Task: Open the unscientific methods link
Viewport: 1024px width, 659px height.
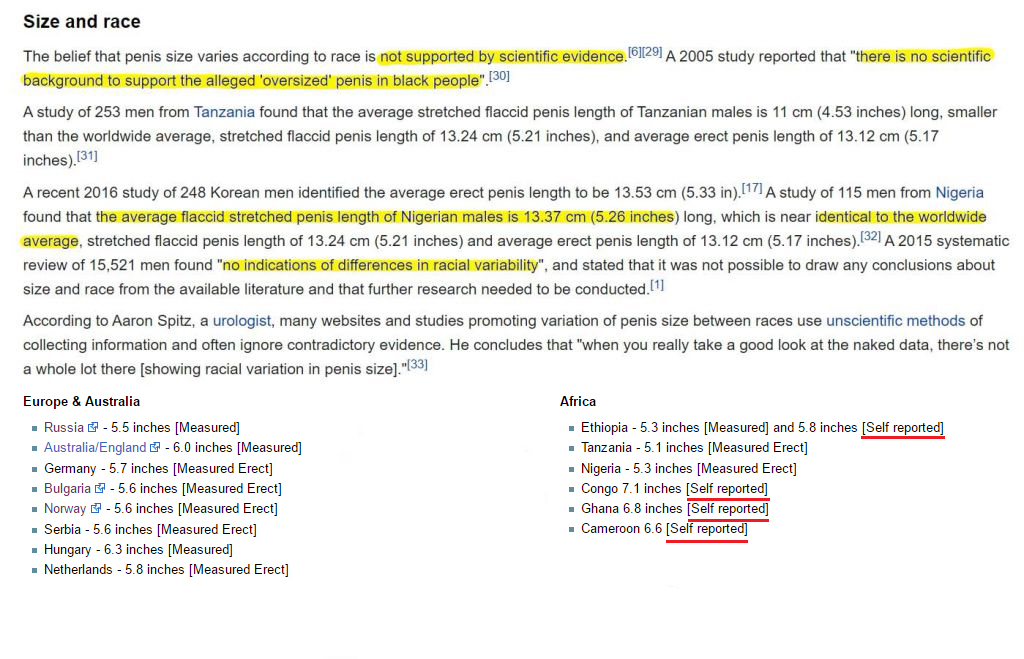Action: point(895,321)
